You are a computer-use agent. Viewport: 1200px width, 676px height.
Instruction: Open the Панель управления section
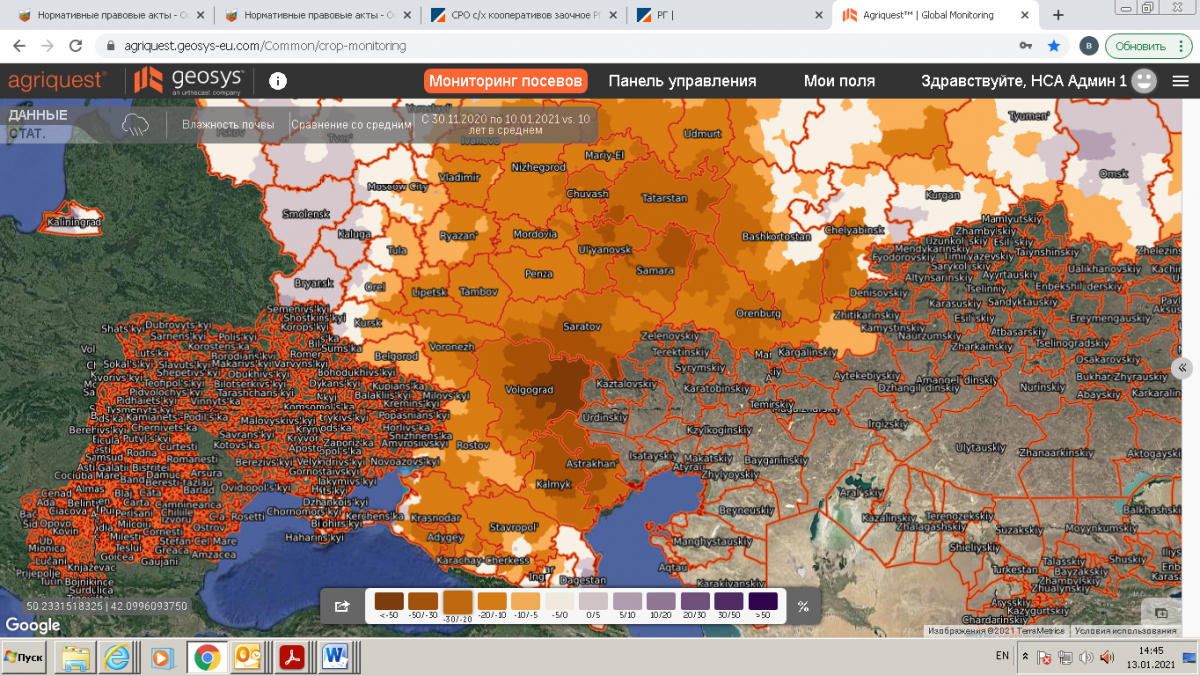682,81
